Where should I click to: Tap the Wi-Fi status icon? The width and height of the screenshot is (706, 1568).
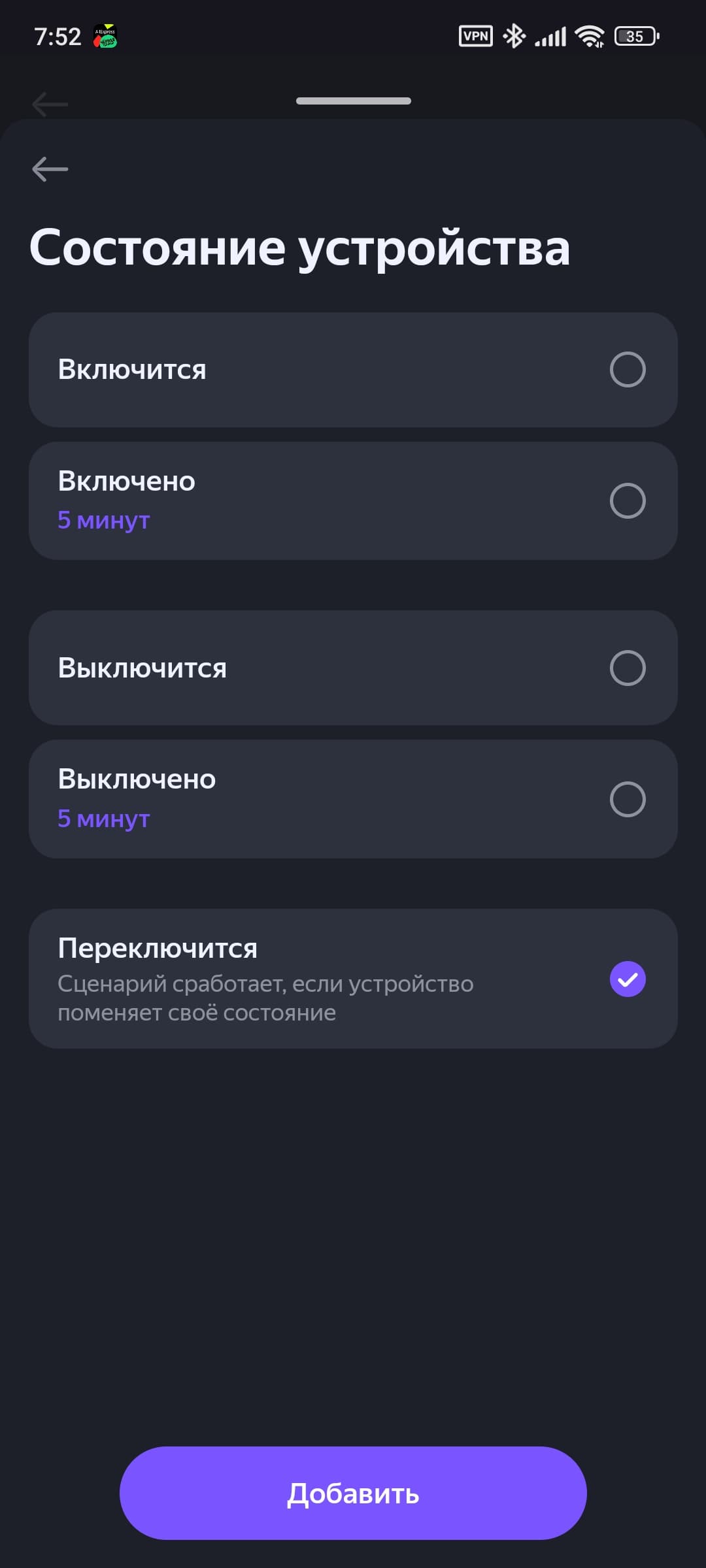click(590, 37)
